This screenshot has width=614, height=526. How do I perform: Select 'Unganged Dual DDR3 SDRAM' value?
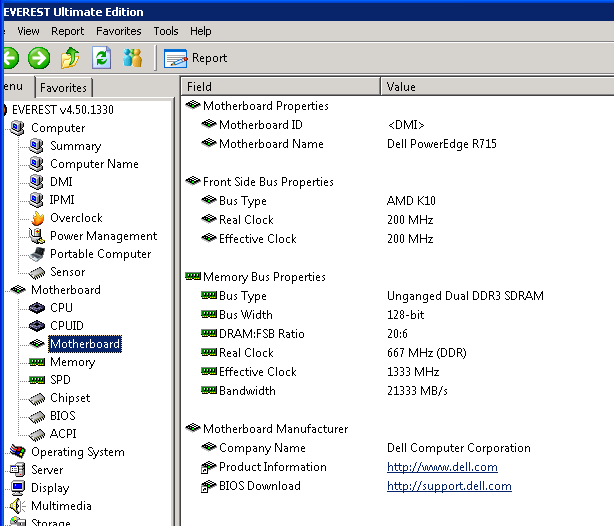pos(465,296)
